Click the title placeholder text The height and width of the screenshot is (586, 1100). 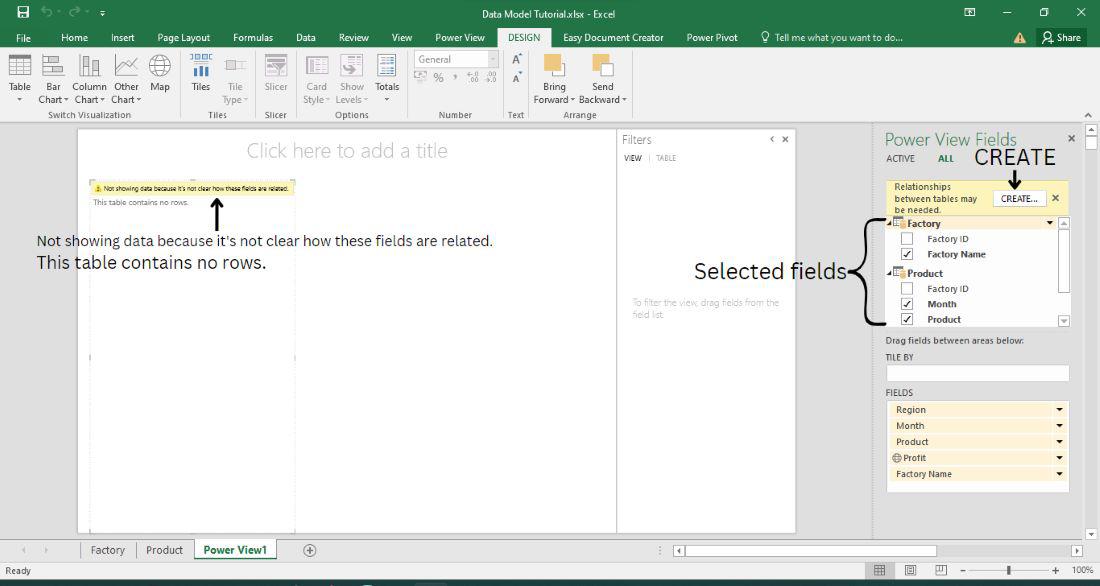347,151
